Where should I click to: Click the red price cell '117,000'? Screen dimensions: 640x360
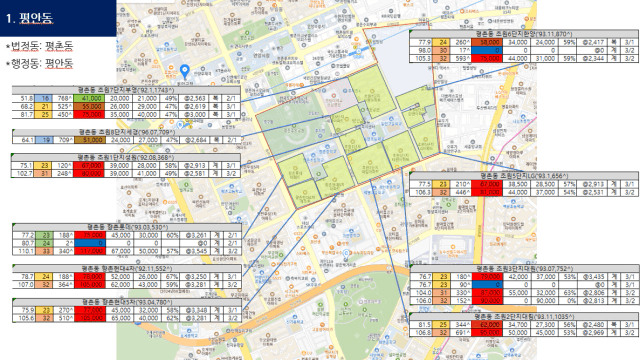pos(90,251)
